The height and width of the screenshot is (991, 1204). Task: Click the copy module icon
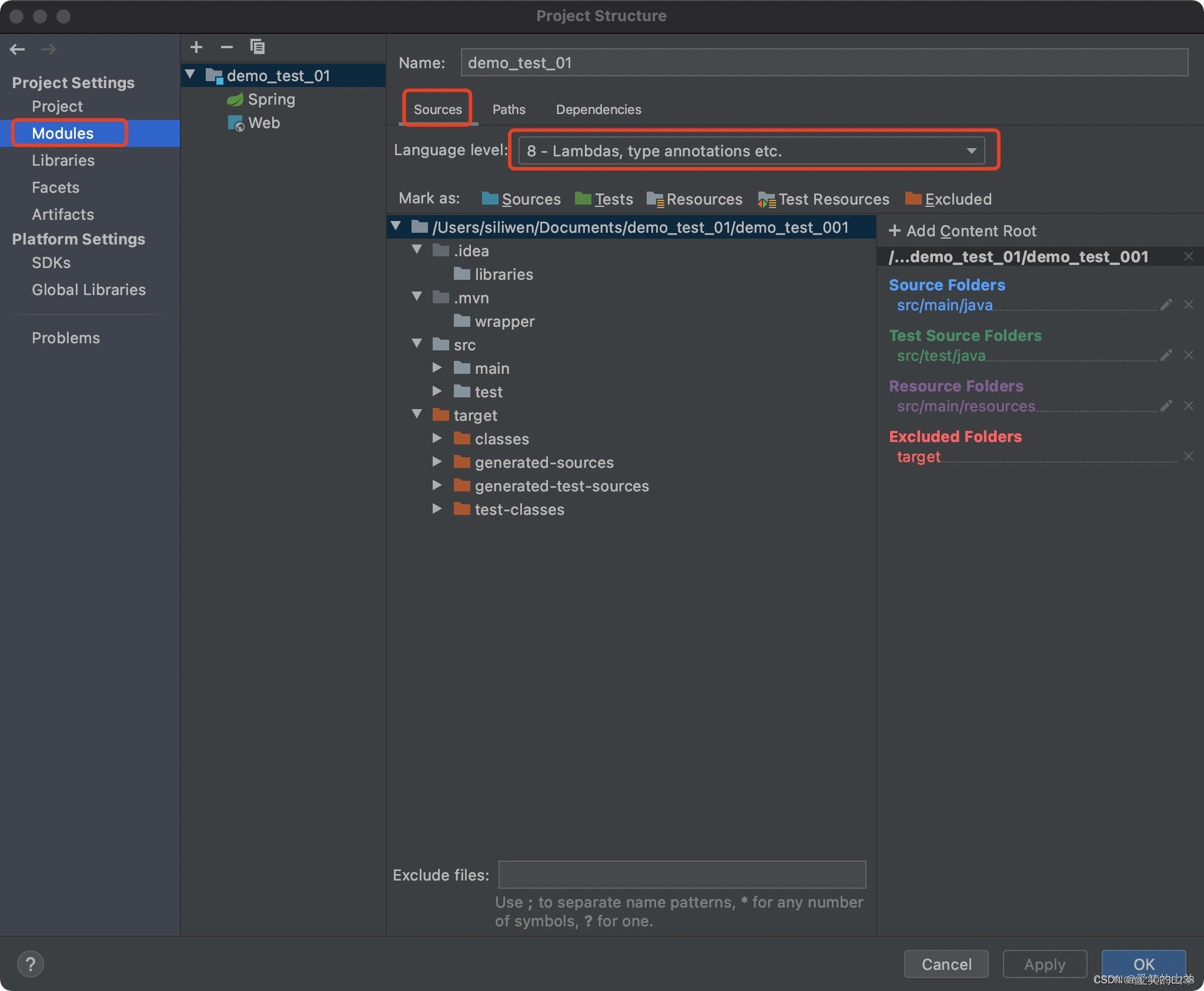pyautogui.click(x=257, y=47)
